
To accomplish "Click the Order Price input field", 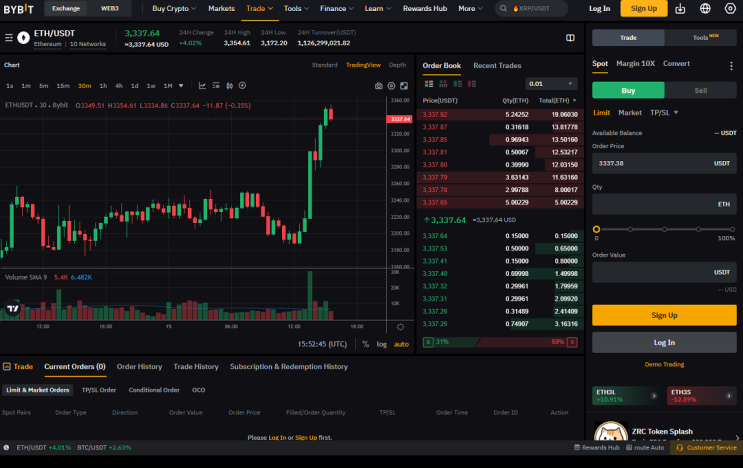I will tap(664, 163).
